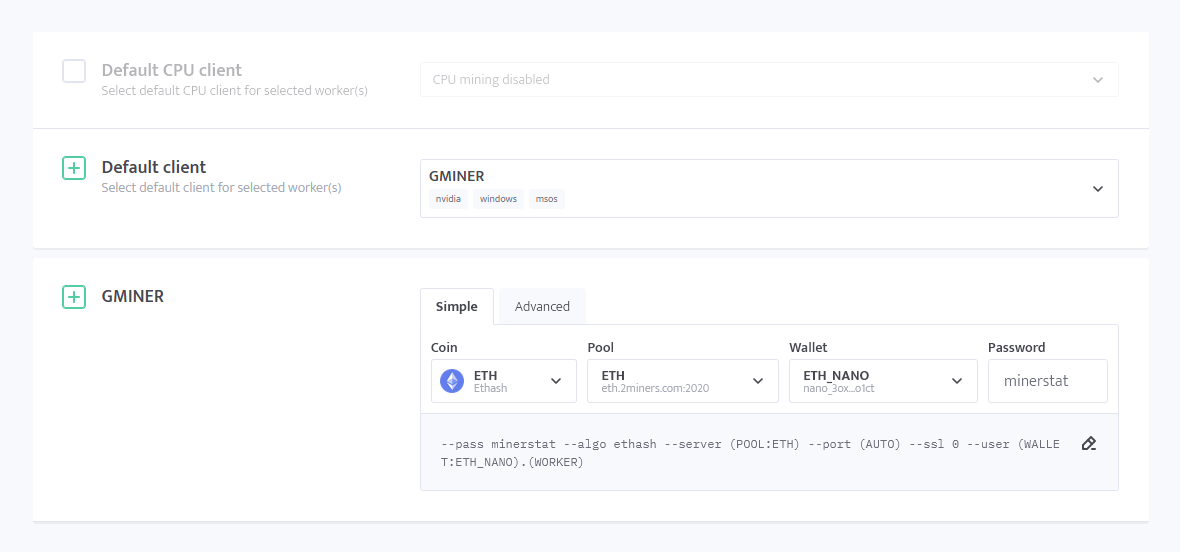This screenshot has width=1180, height=552.
Task: Click the nvidia tag under GMINER
Action: (449, 199)
